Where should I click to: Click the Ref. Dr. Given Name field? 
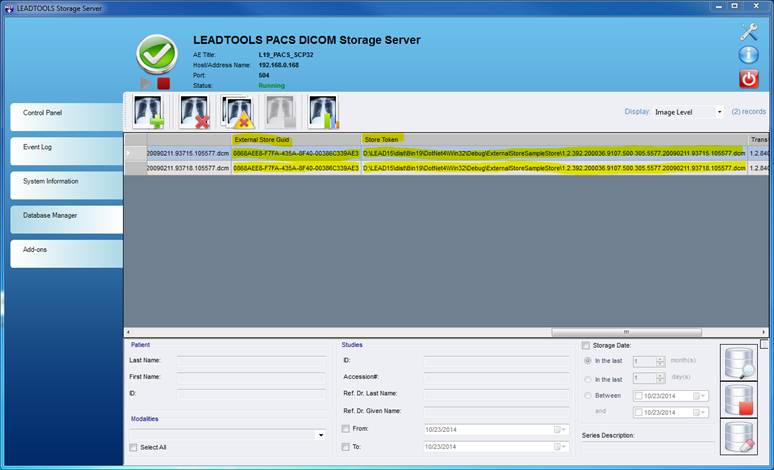(x=496, y=411)
